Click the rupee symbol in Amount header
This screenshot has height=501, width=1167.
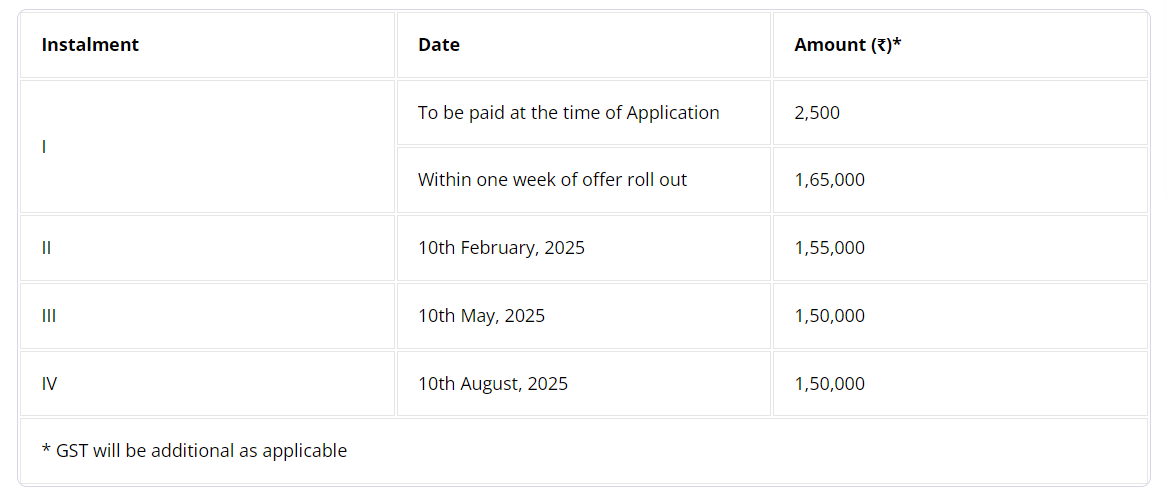[x=882, y=45]
